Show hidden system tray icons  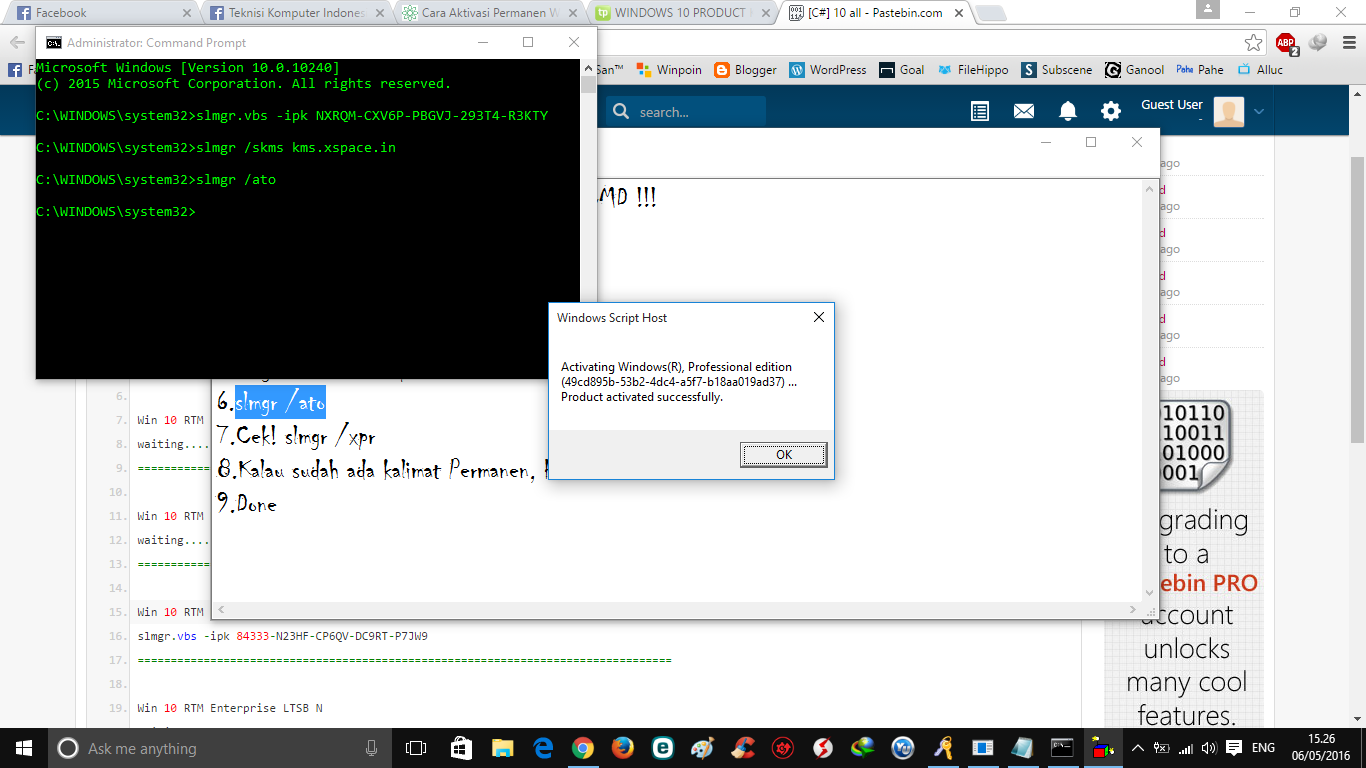pyautogui.click(x=1137, y=748)
